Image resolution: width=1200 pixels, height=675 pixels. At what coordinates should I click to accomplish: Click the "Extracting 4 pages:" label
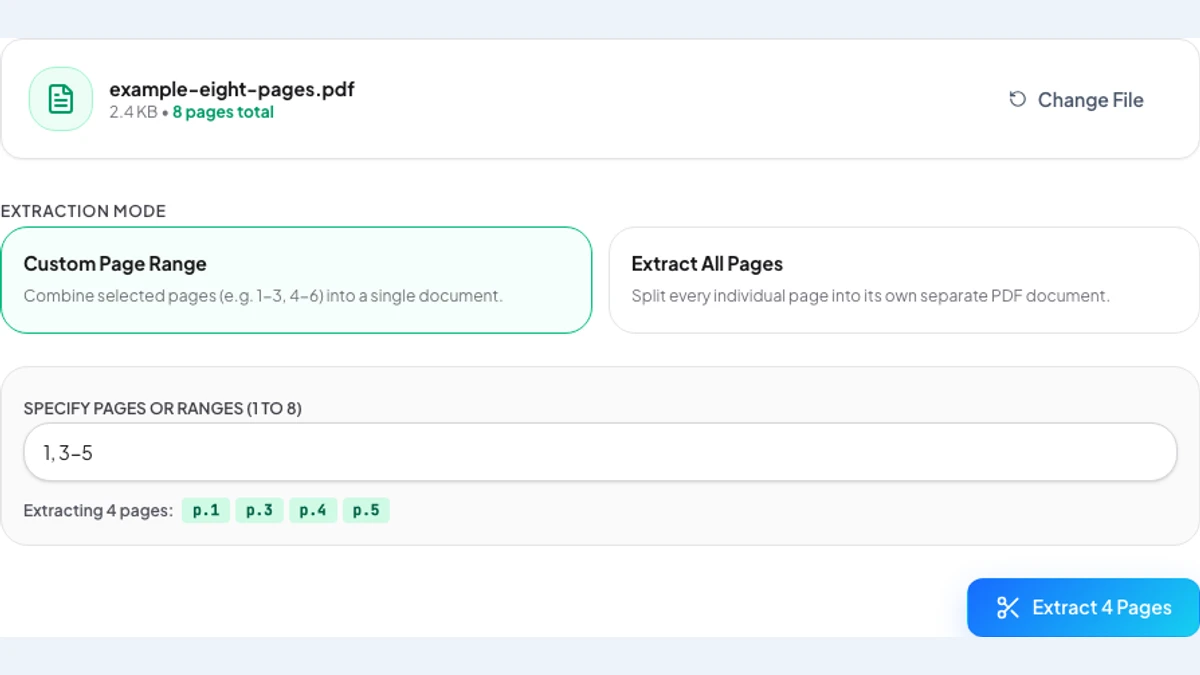tap(98, 510)
